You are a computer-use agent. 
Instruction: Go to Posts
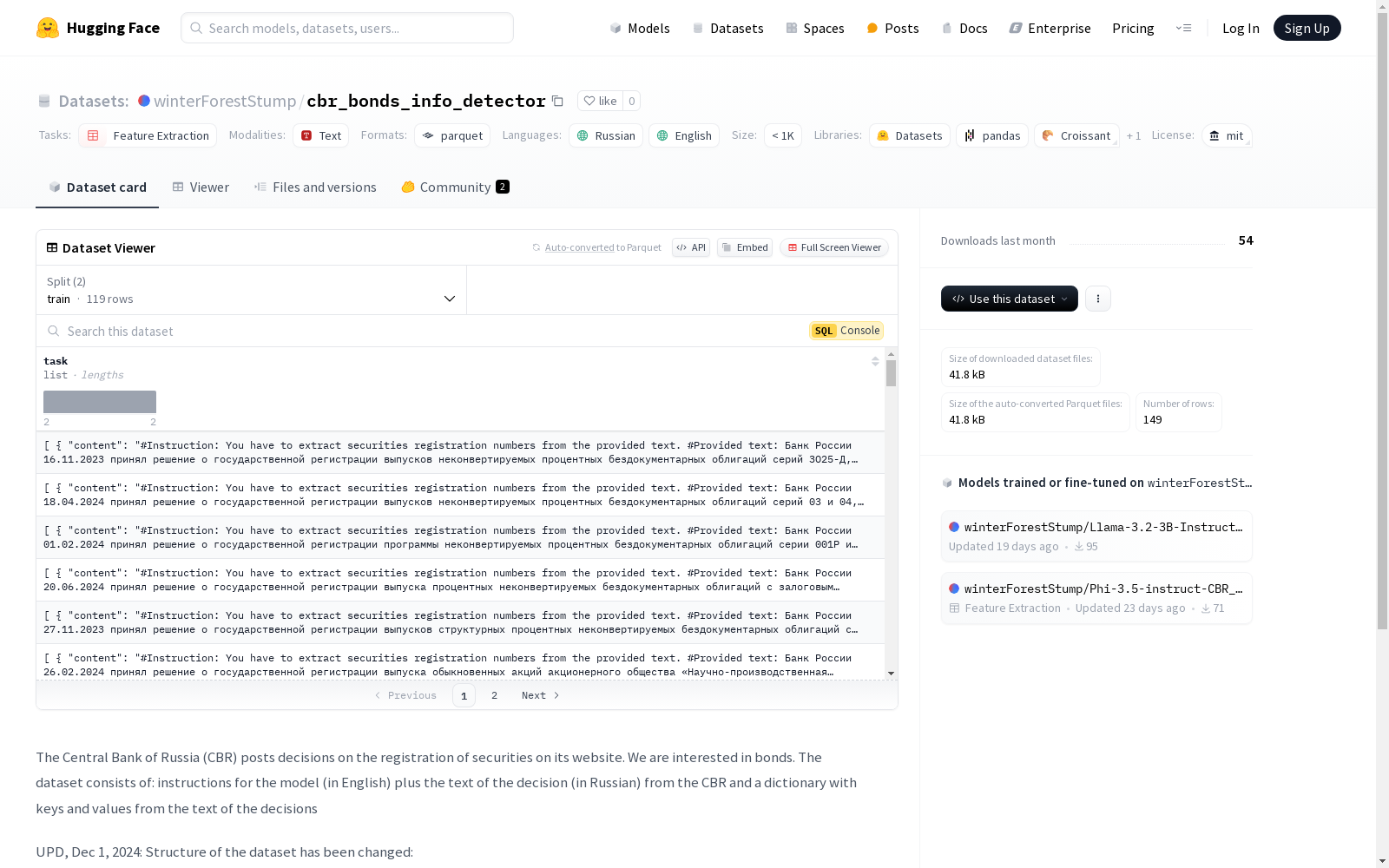892,28
